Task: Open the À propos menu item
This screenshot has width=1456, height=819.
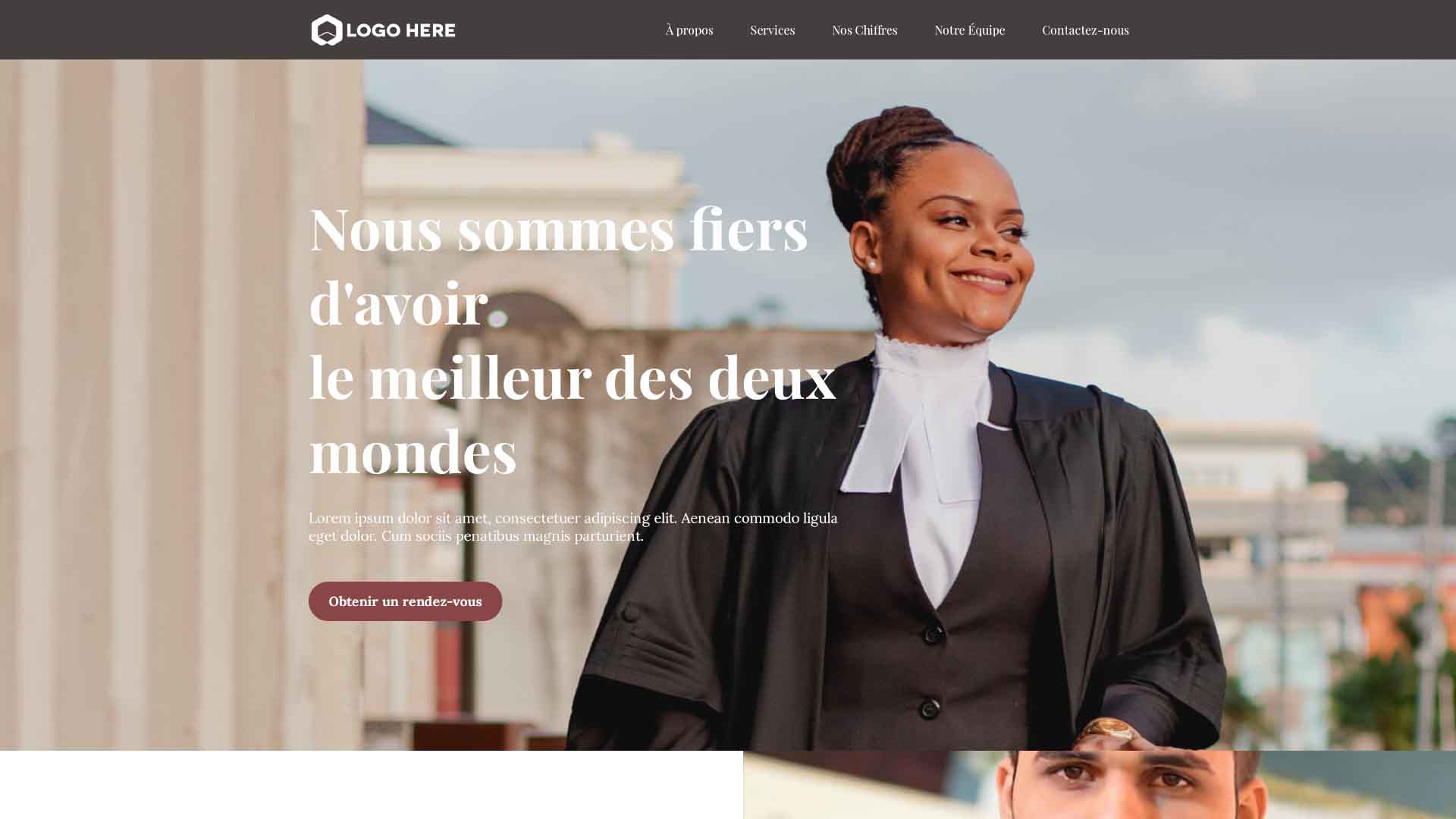Action: 689,30
